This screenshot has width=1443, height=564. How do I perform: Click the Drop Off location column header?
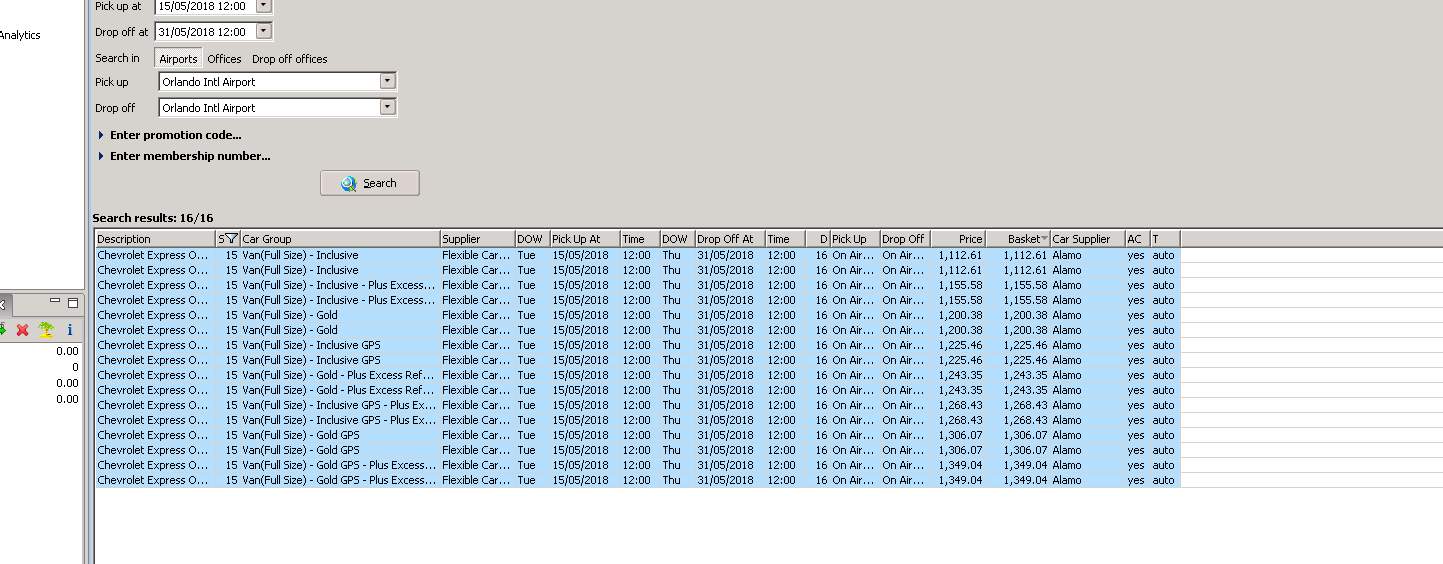905,239
